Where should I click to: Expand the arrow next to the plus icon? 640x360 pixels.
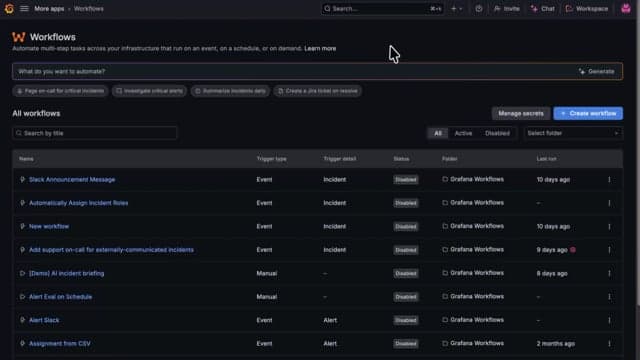click(x=461, y=9)
